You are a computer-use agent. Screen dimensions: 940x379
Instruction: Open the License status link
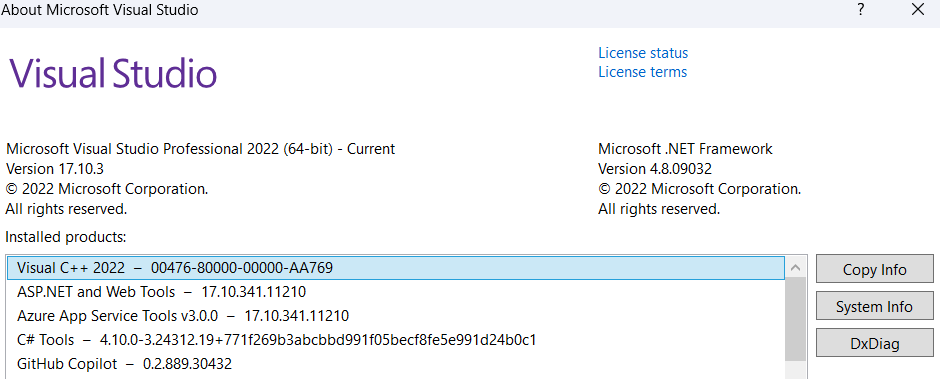pos(643,53)
